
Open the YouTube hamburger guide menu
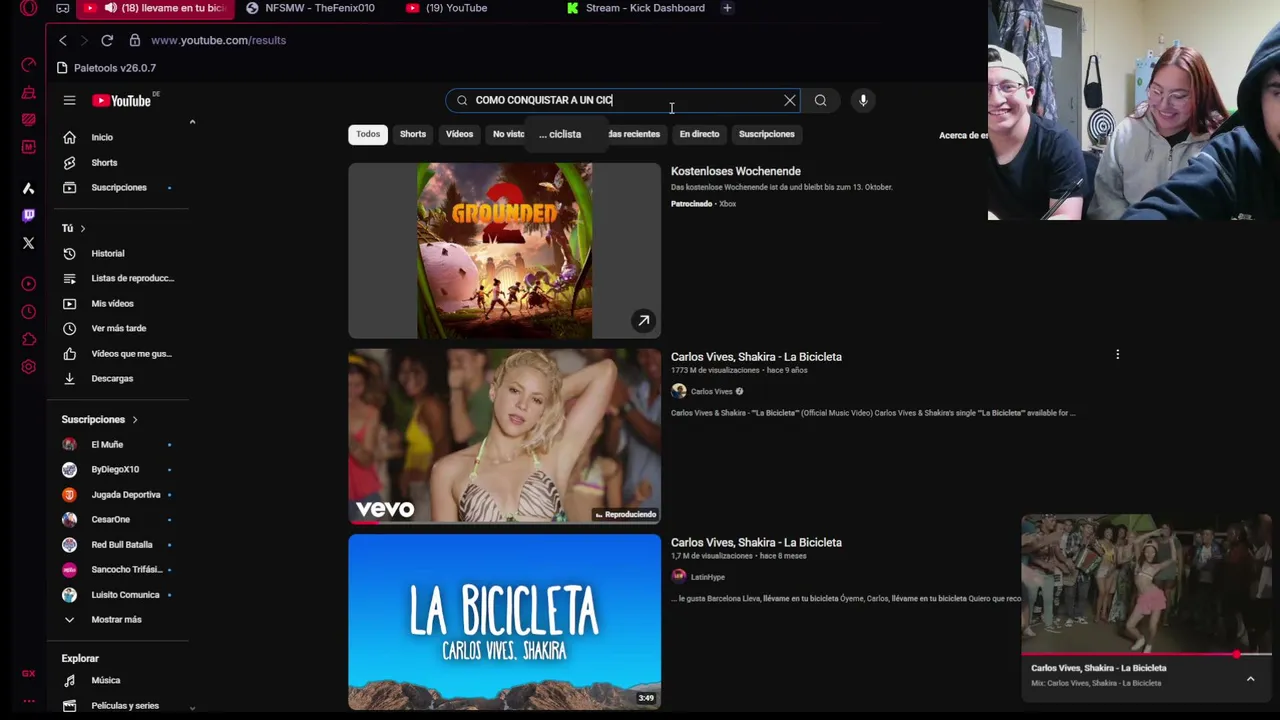tap(69, 100)
